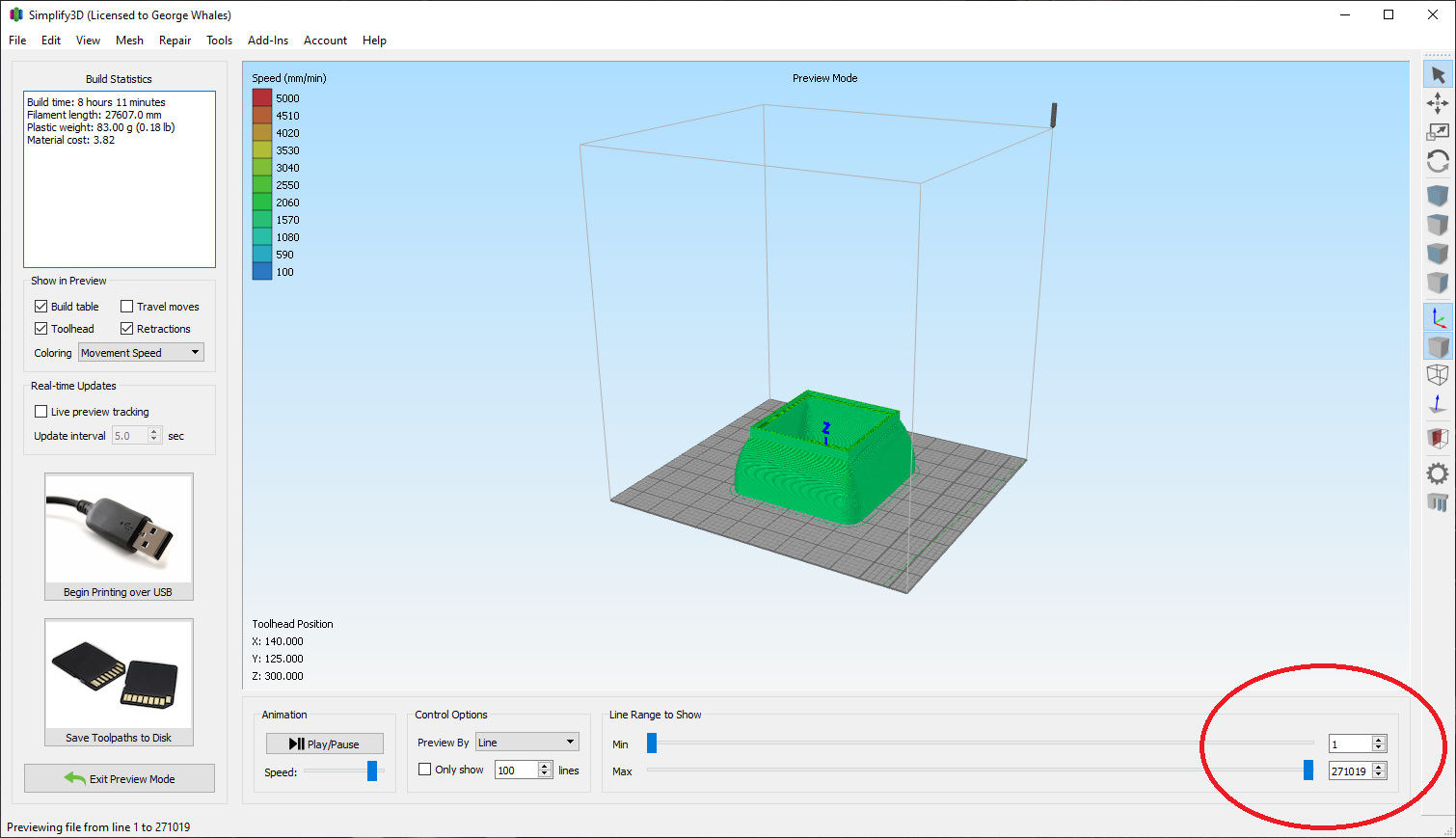Uncheck the Build table checkbox

[x=40, y=306]
